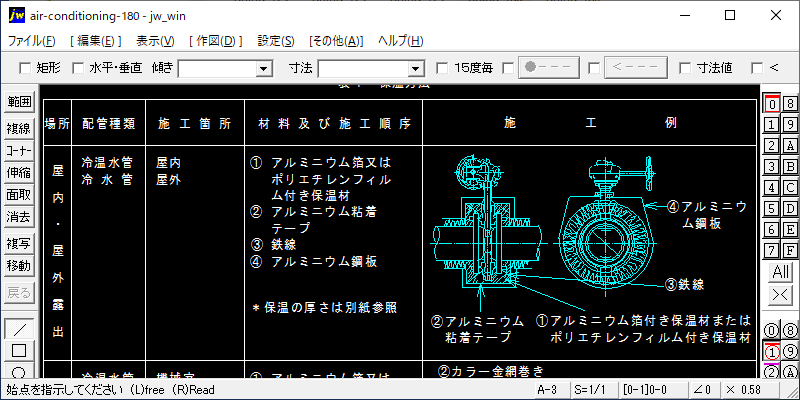Open the 設定(S) menu
This screenshot has height=400, width=800.
click(x=276, y=41)
